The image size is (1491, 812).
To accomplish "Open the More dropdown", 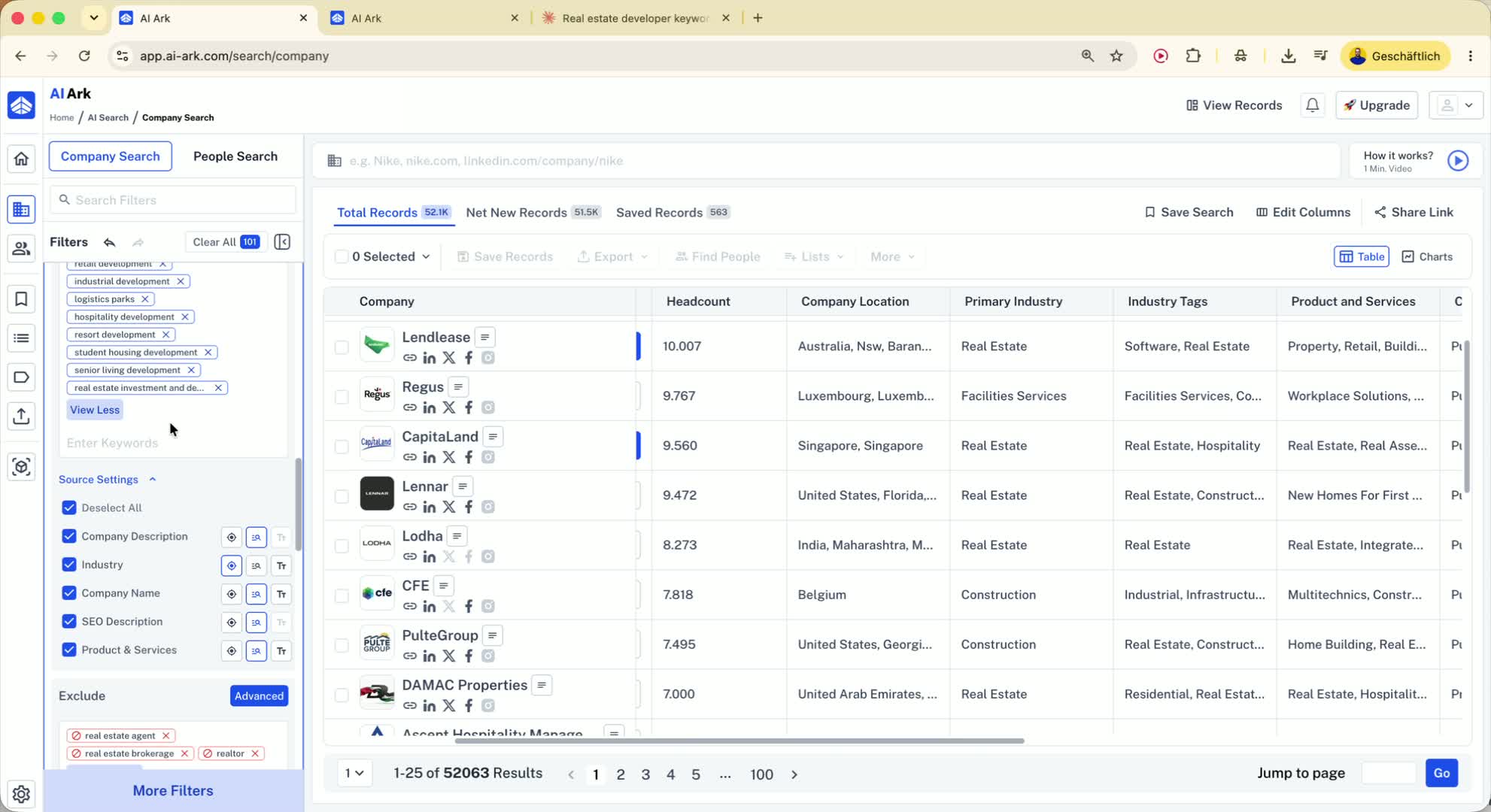I will coord(892,256).
